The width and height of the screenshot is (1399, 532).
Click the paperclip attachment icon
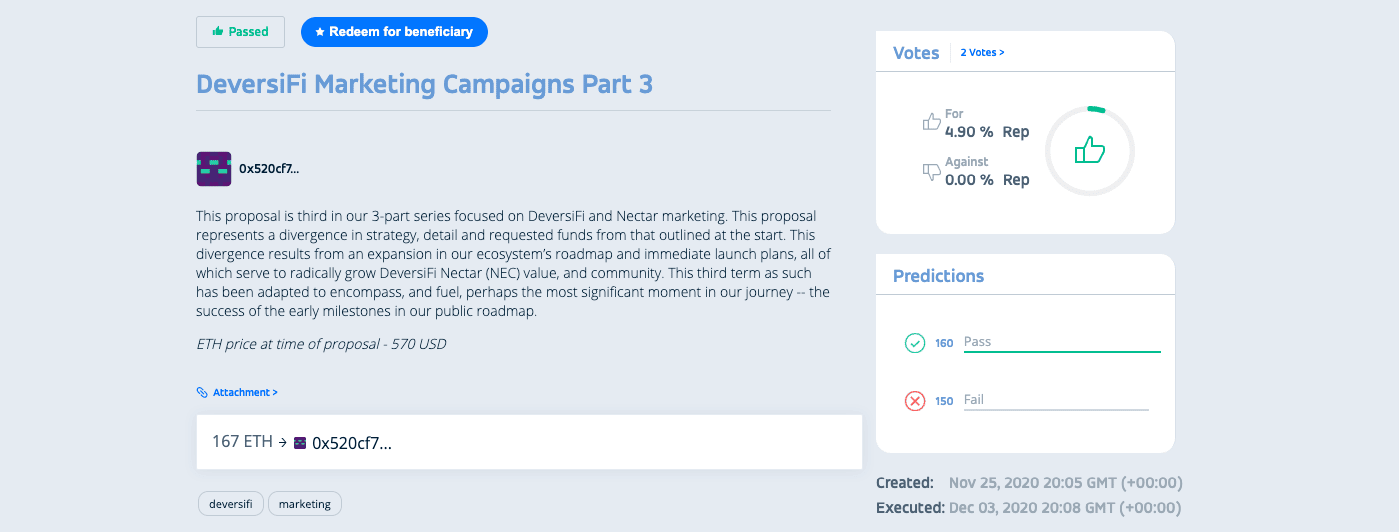click(x=202, y=393)
